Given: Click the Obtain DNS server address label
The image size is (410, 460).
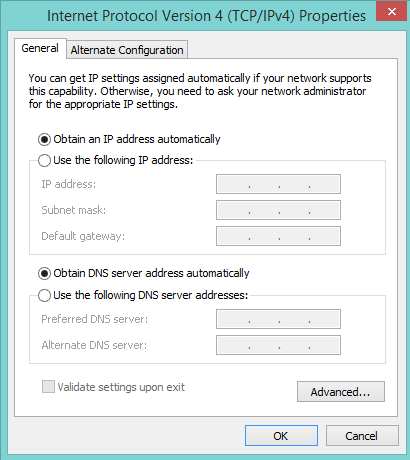Looking at the screenshot, I should (151, 273).
